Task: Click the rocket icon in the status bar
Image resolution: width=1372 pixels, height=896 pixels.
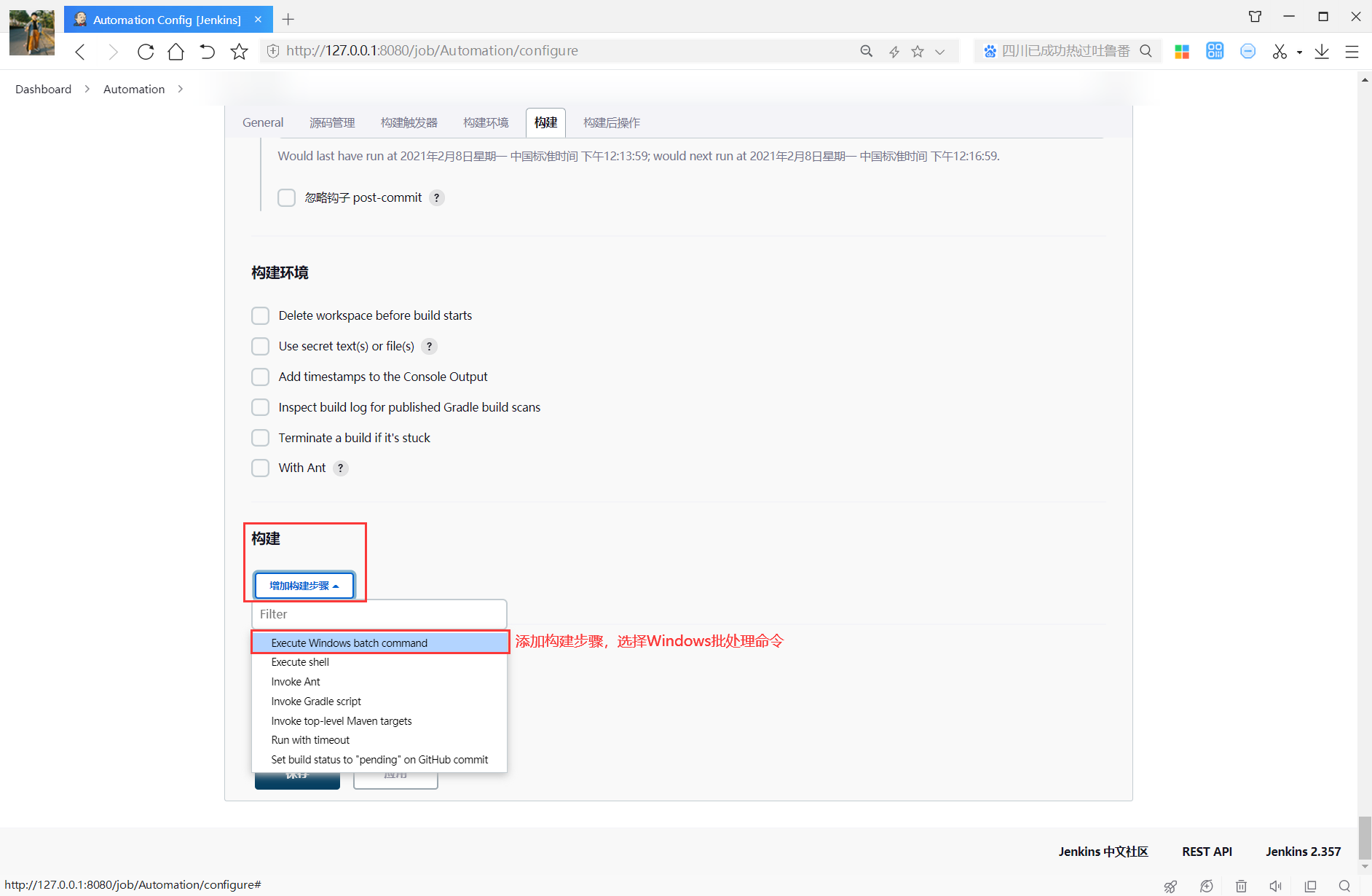Action: point(1170,886)
